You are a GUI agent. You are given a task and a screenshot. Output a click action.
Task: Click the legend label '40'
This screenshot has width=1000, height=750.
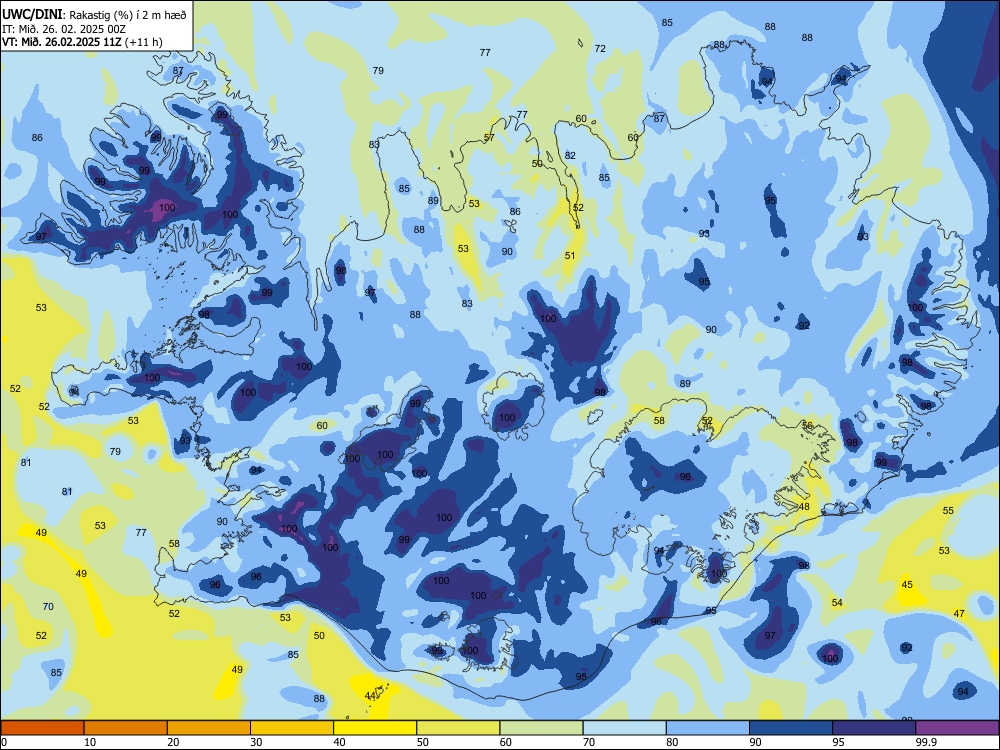(340, 742)
